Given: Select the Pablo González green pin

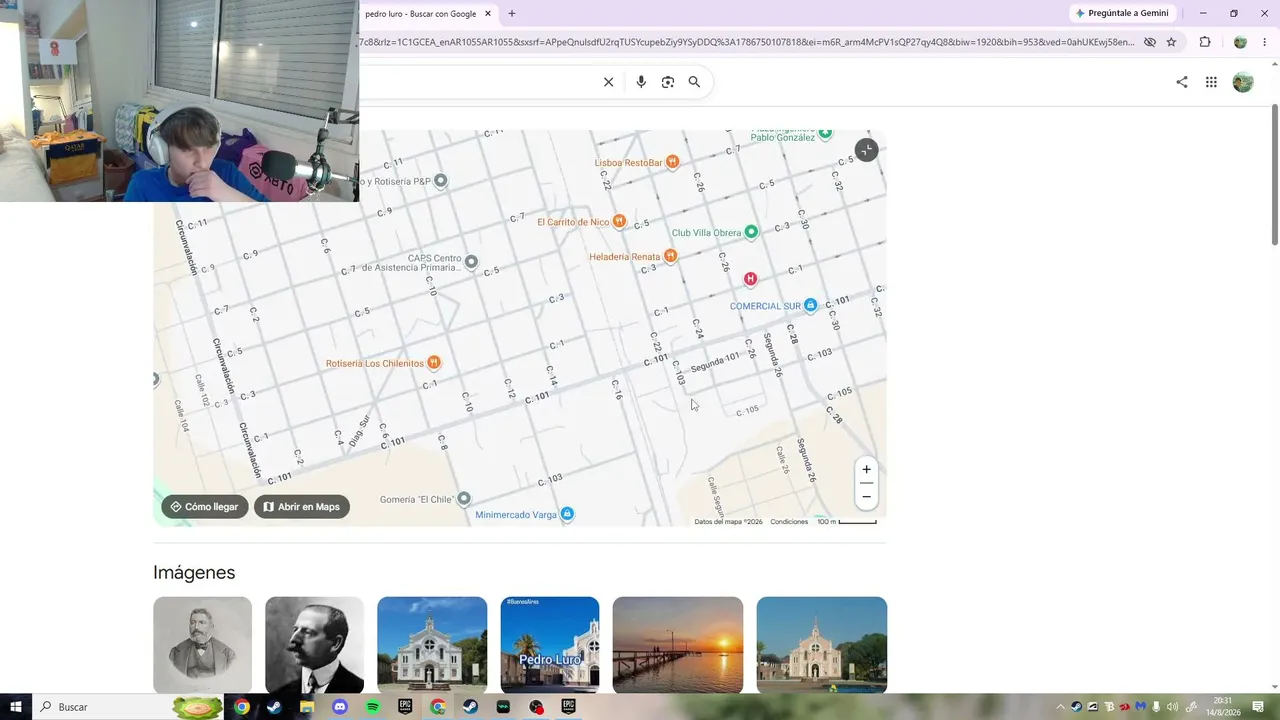Looking at the screenshot, I should (x=825, y=133).
